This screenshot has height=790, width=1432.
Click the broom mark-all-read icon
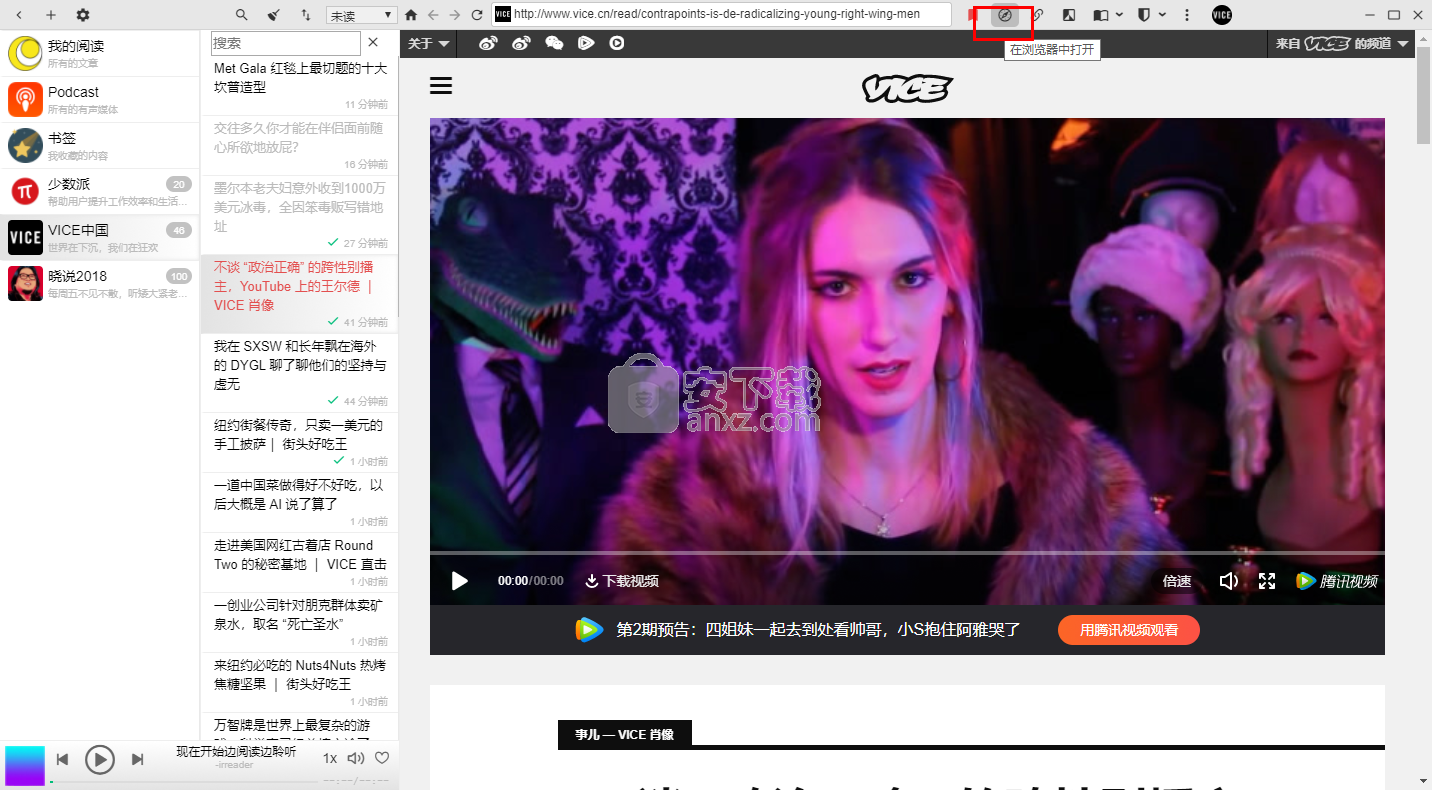click(273, 15)
